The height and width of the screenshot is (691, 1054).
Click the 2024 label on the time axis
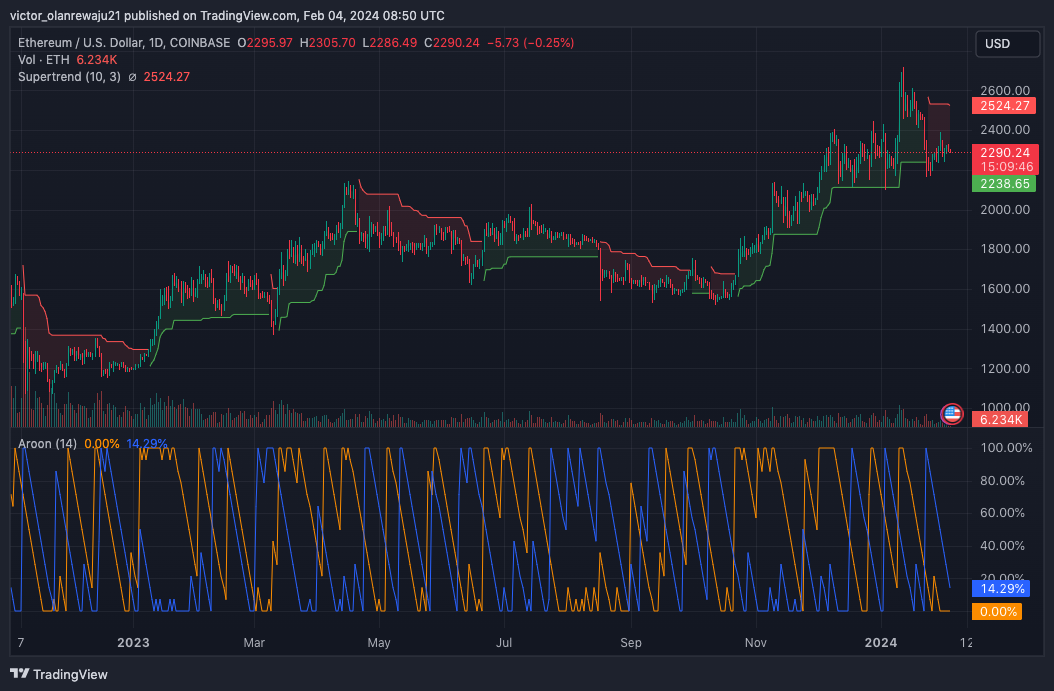pyautogui.click(x=881, y=643)
